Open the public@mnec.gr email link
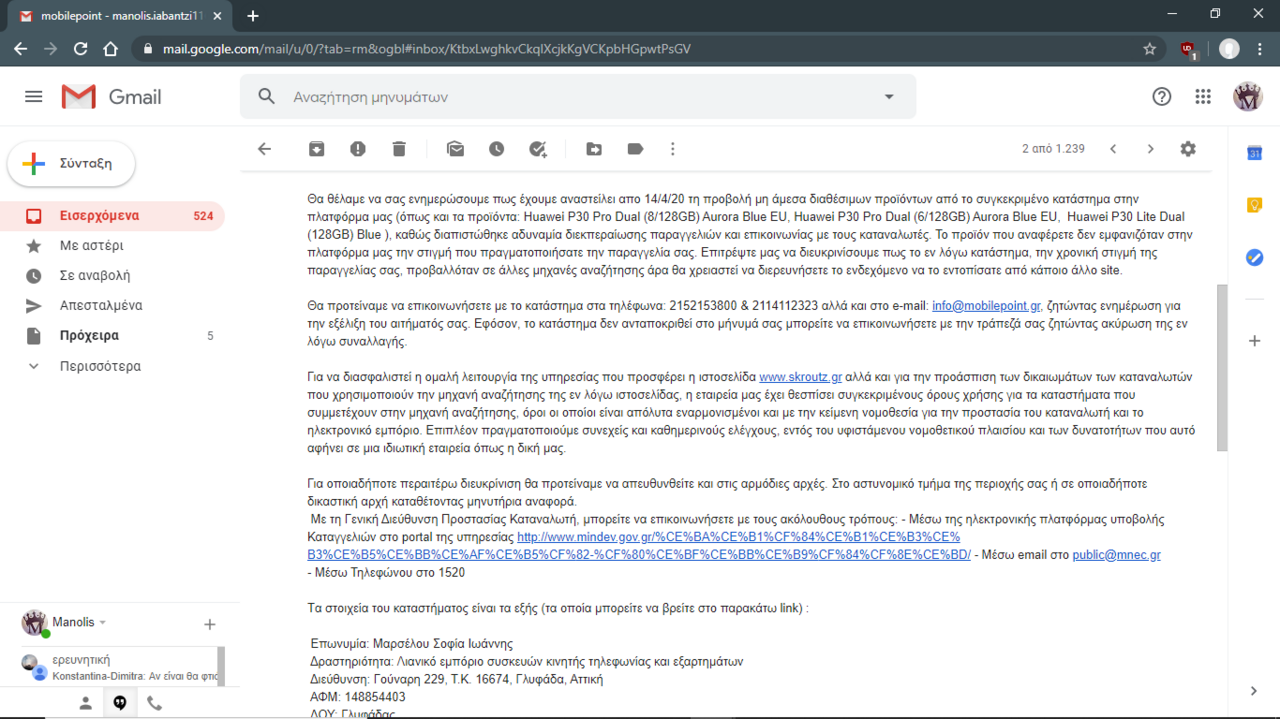This screenshot has width=1280, height=719. pyautogui.click(x=1116, y=555)
